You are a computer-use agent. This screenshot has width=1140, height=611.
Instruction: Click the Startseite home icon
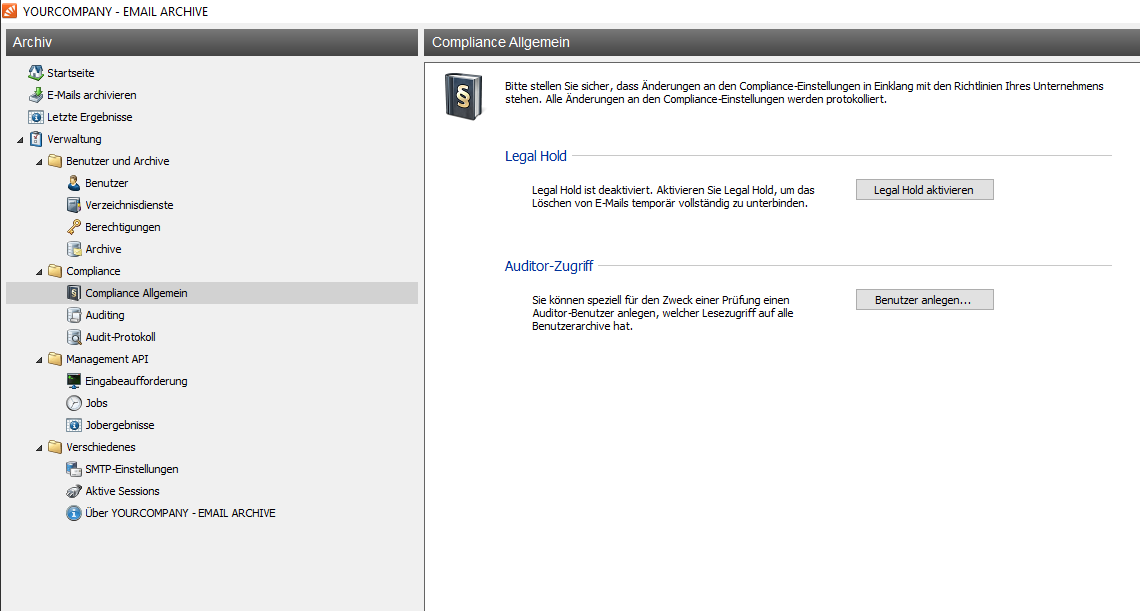(x=36, y=73)
